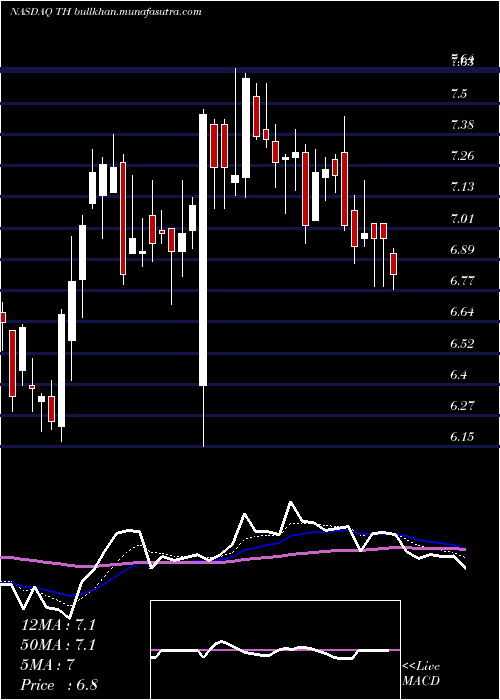Click the 6.4 price level label
This screenshot has height=700, width=500.
click(x=459, y=375)
